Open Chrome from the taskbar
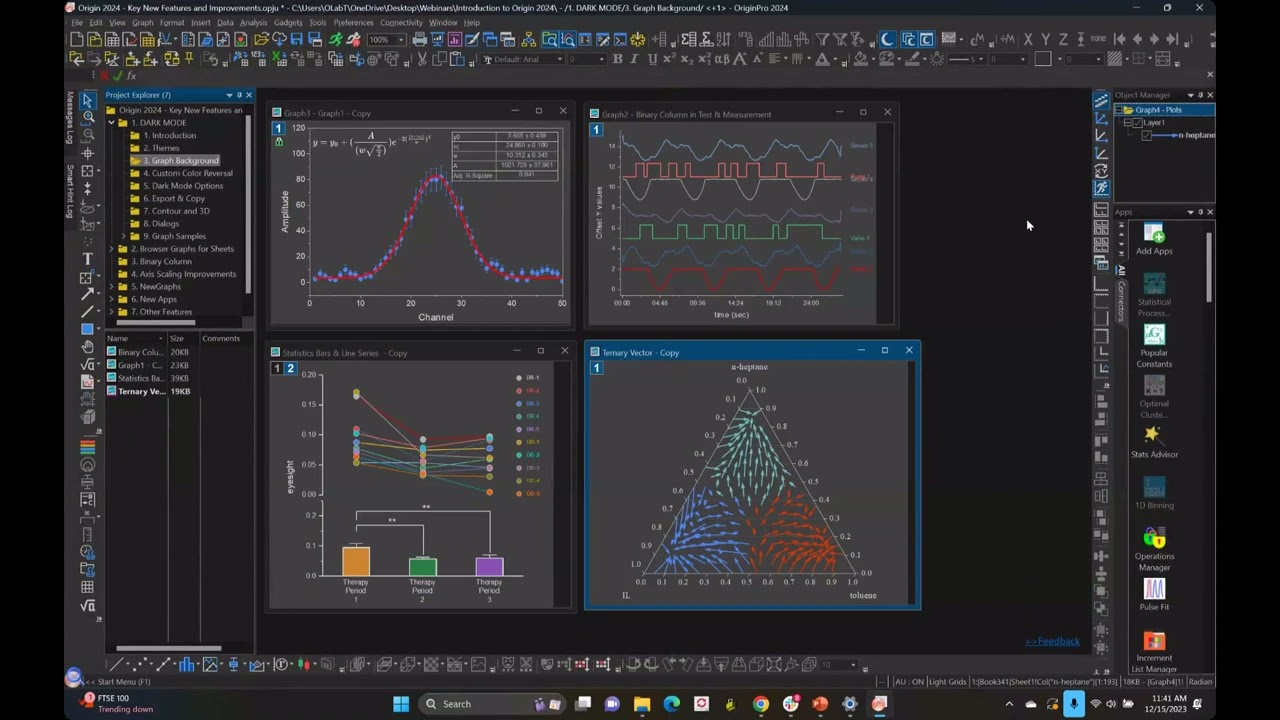The height and width of the screenshot is (720, 1280). [x=761, y=704]
